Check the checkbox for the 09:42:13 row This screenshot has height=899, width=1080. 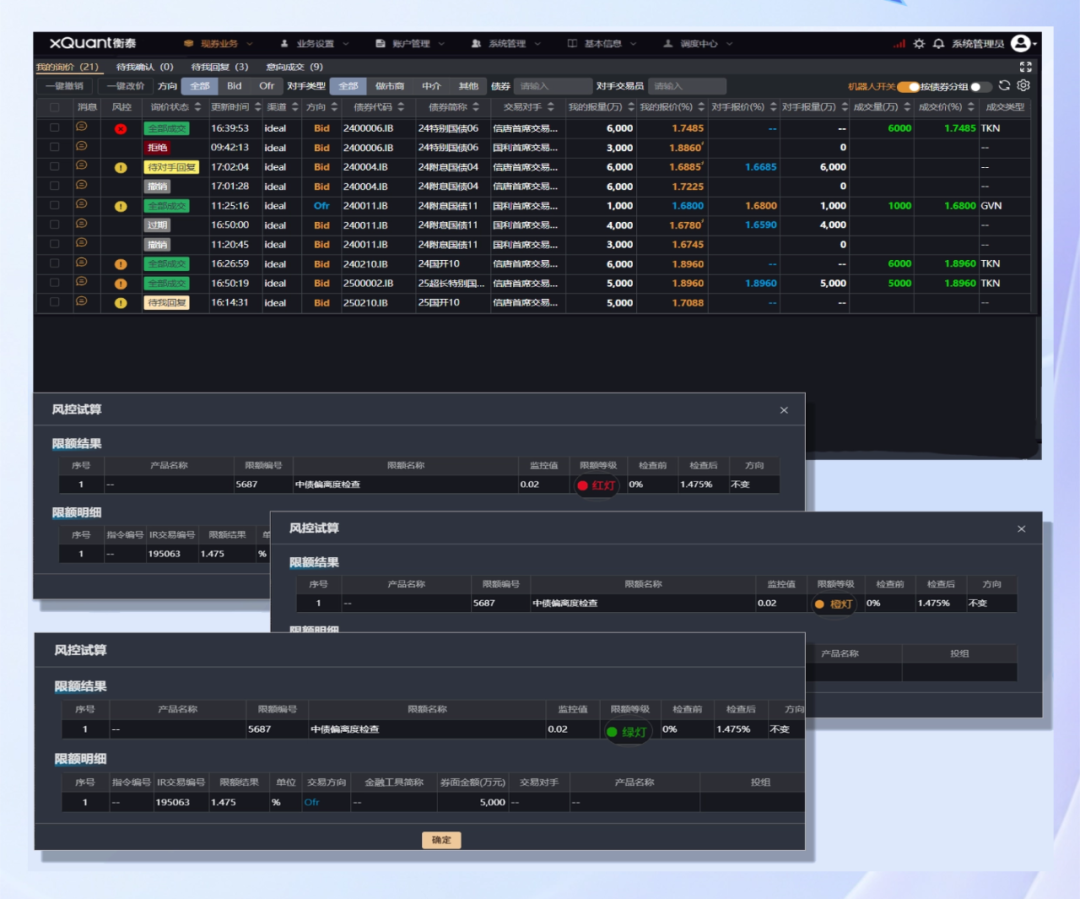point(54,148)
